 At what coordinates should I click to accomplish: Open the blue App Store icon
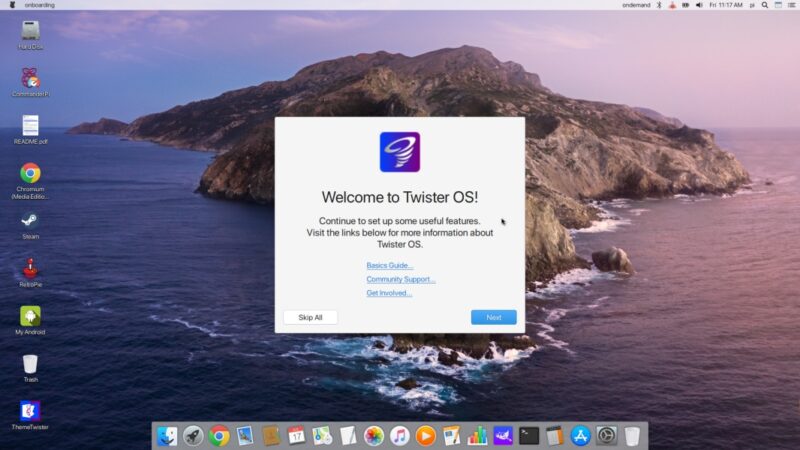581,436
